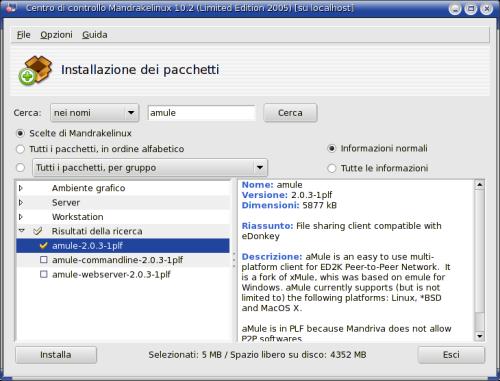This screenshot has width=500, height=381.
Task: Expand the Server tree node
Action: click(21, 202)
